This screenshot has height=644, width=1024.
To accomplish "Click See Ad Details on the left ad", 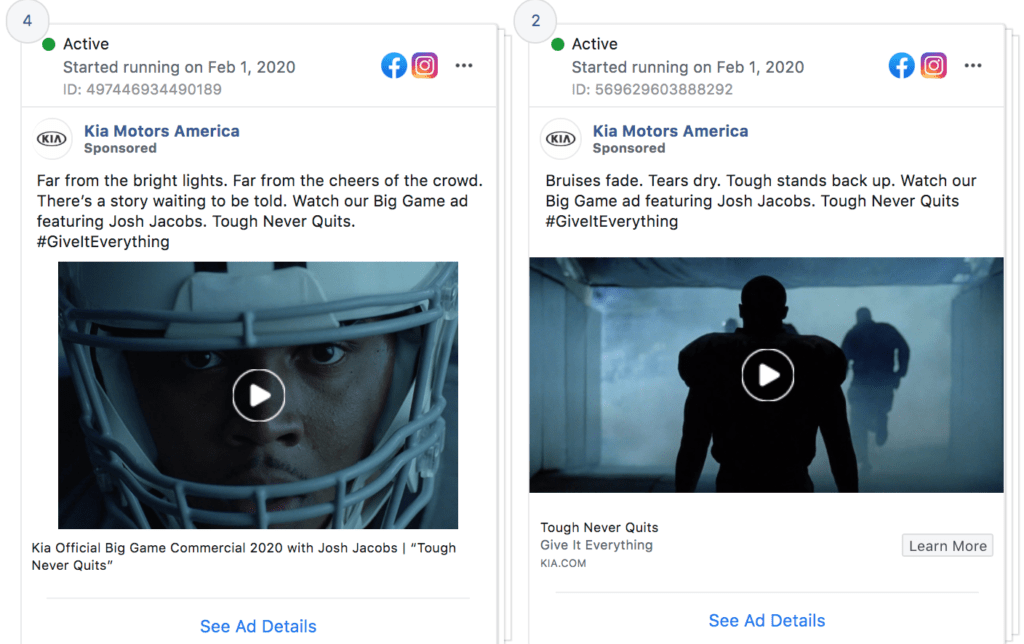I will pyautogui.click(x=258, y=626).
